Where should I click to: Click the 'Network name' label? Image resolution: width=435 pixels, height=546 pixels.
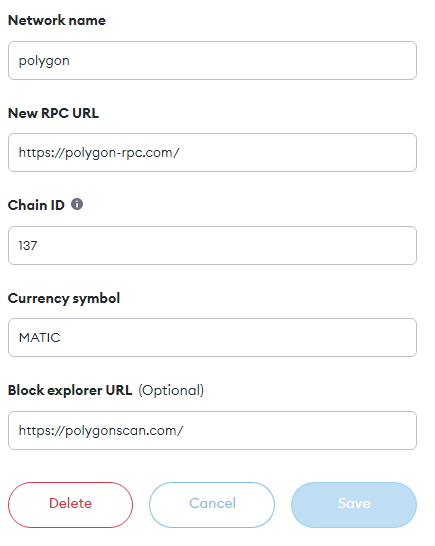57,20
